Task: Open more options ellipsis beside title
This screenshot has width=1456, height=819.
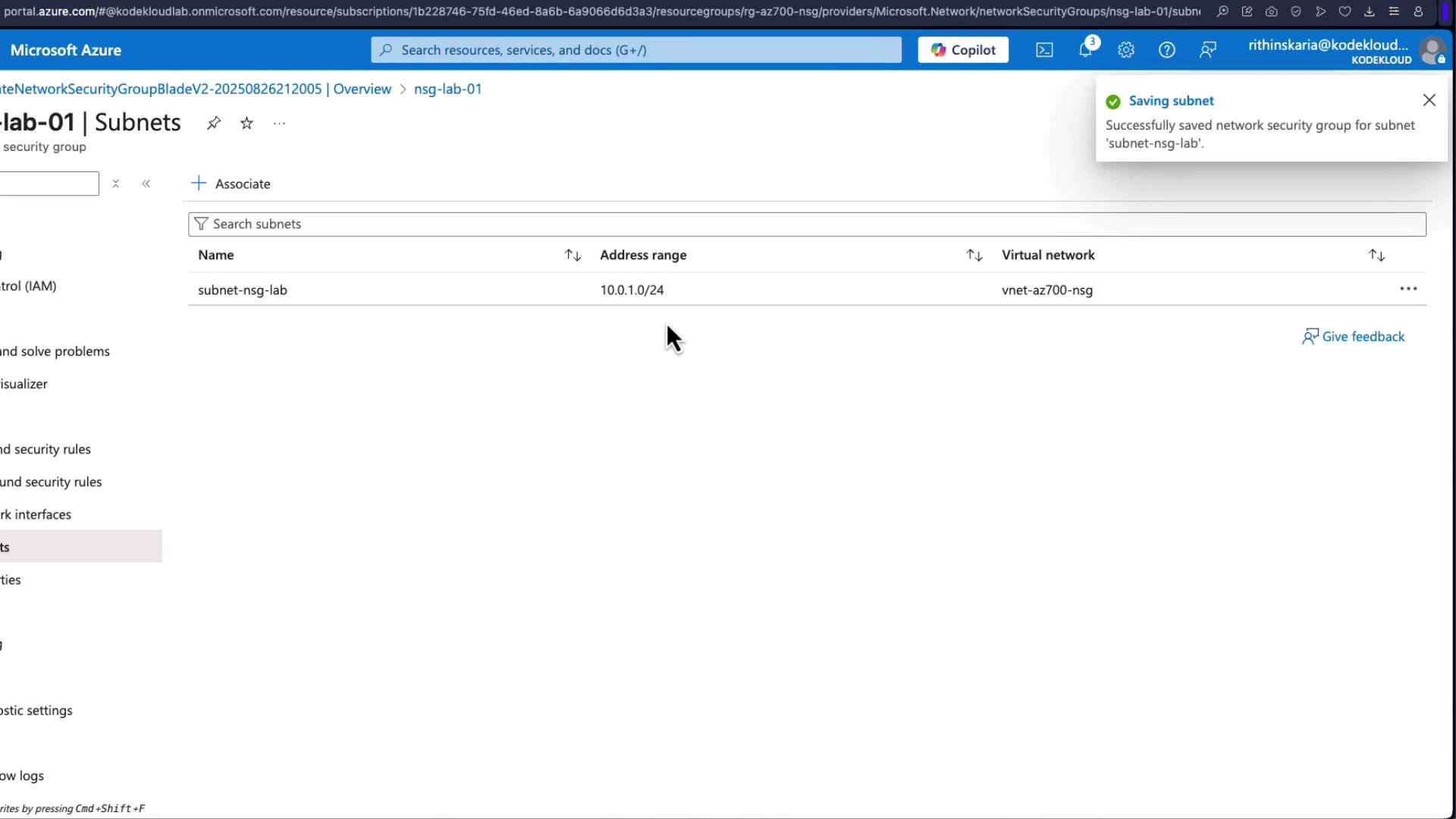Action: point(279,124)
